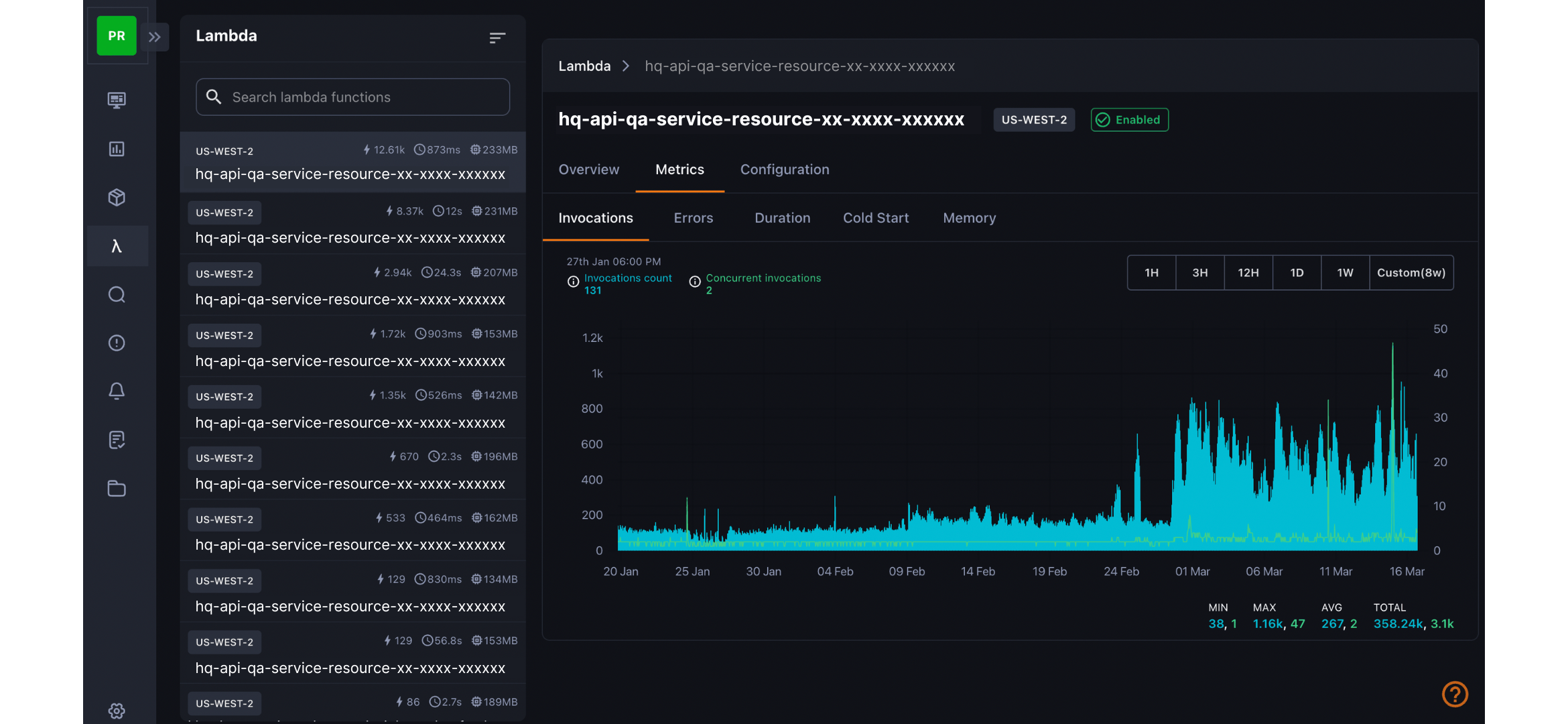The image size is (1568, 724).
Task: Click the info icon beside Concurrent invocations
Action: click(695, 282)
